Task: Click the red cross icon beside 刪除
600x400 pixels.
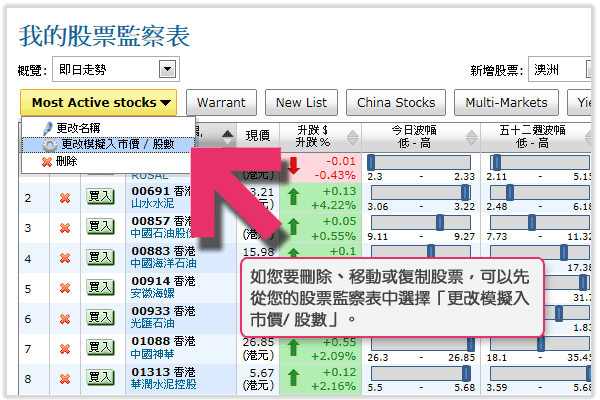Action: tap(47, 162)
